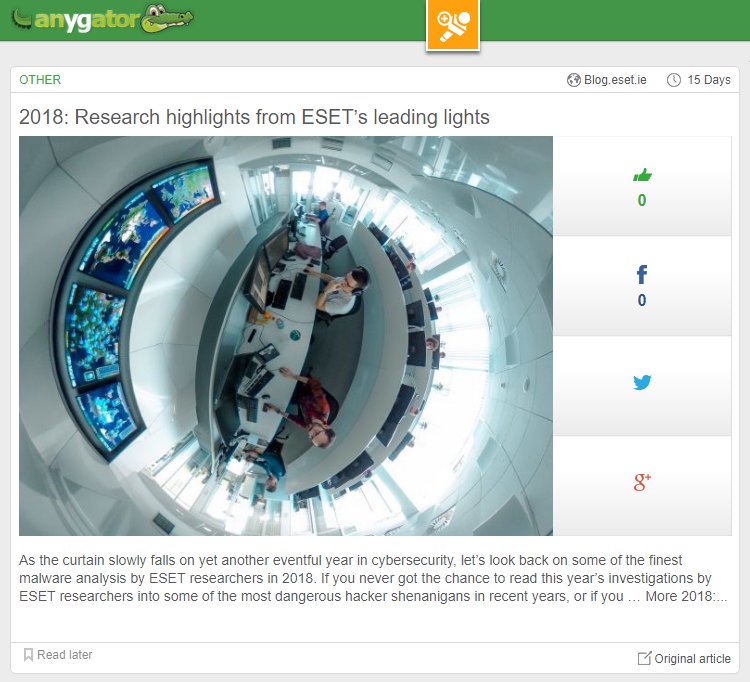This screenshot has width=750, height=682.
Task: Click the Original article external-link icon
Action: [x=644, y=658]
